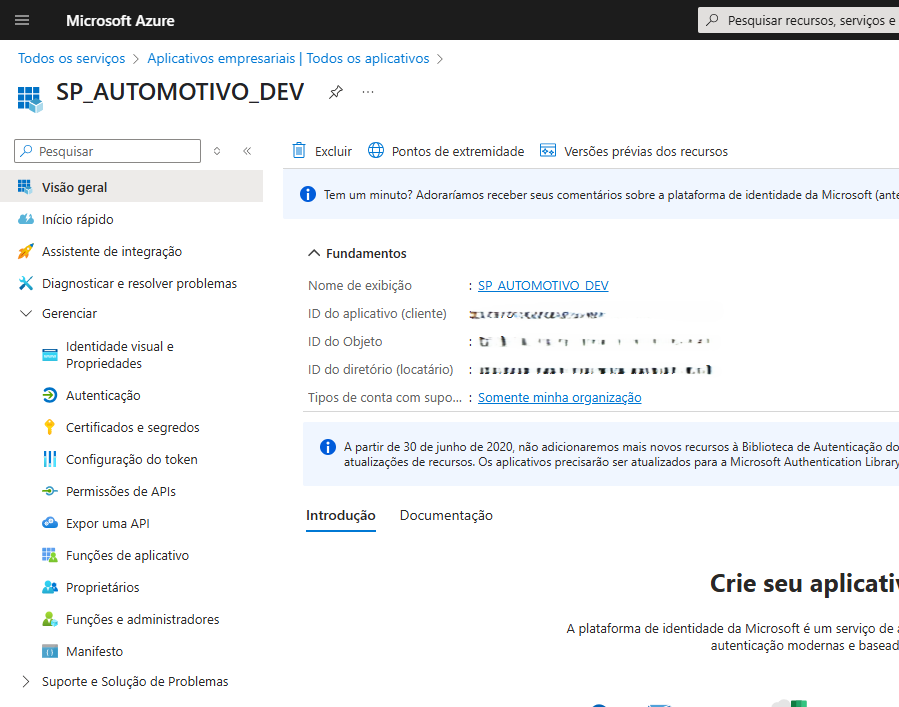Open Certificados e segredos menu item

click(131, 427)
